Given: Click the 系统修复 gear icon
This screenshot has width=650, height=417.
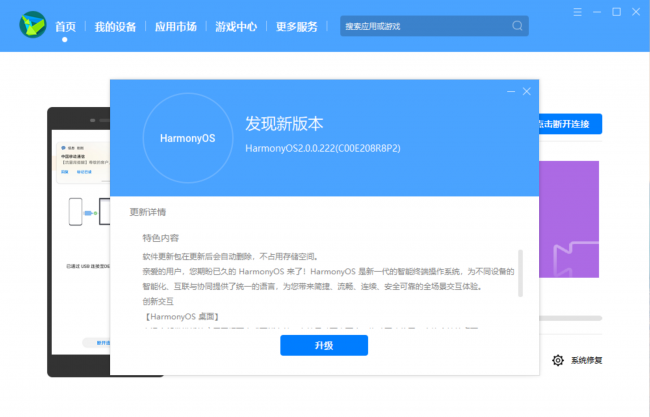Looking at the screenshot, I should pos(558,360).
